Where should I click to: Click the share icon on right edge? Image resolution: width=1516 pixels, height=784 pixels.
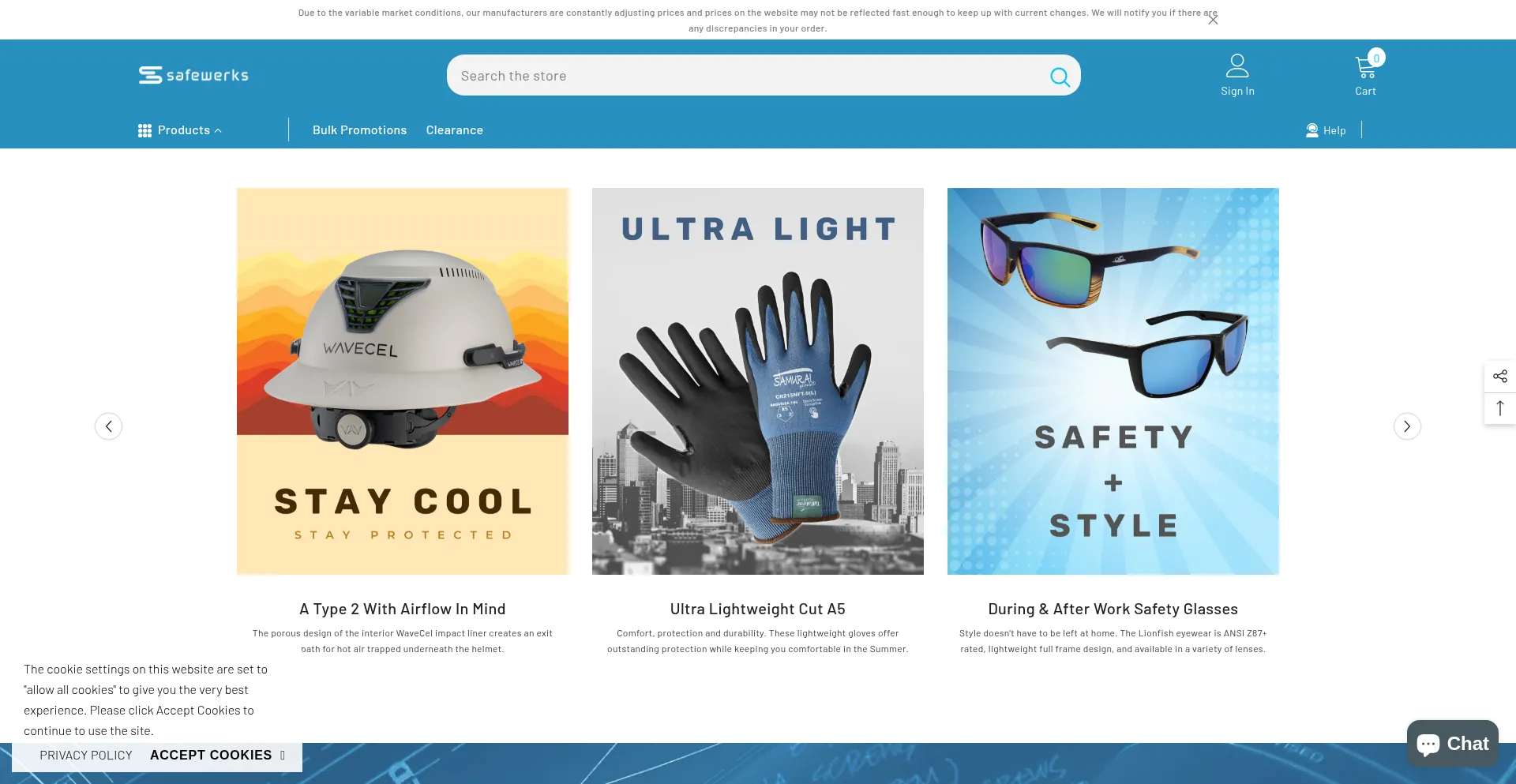coord(1499,377)
